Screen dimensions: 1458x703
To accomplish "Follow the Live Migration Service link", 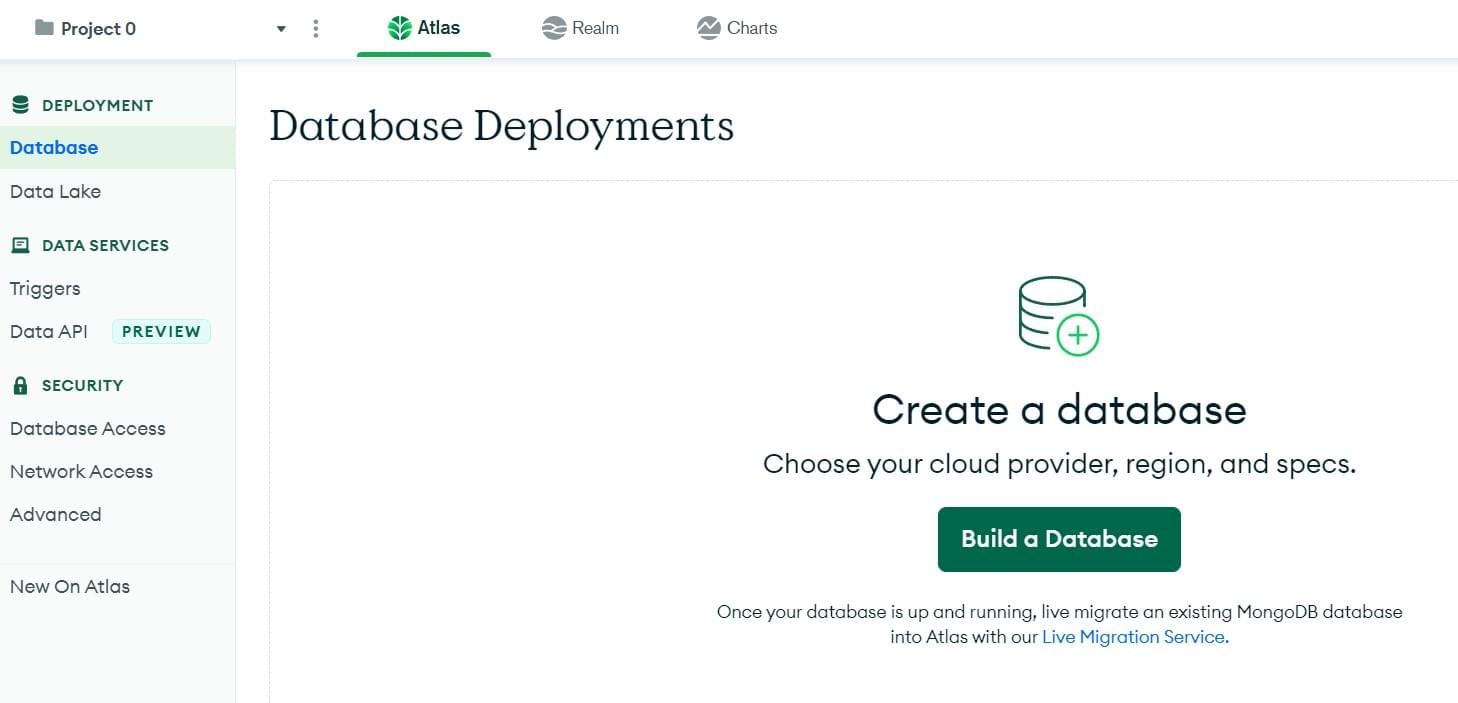I will 1133,637.
